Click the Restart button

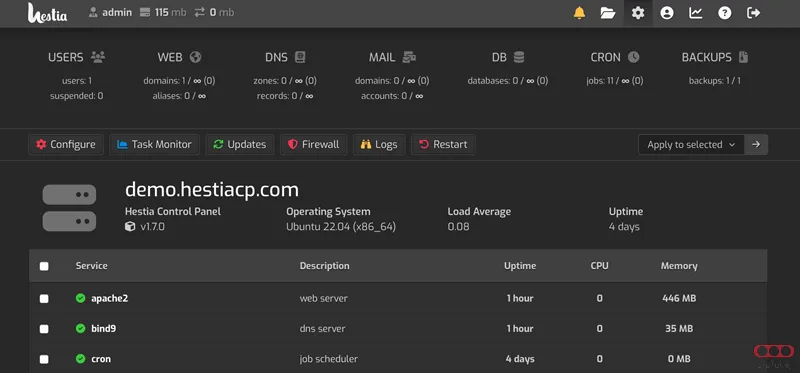(x=443, y=144)
